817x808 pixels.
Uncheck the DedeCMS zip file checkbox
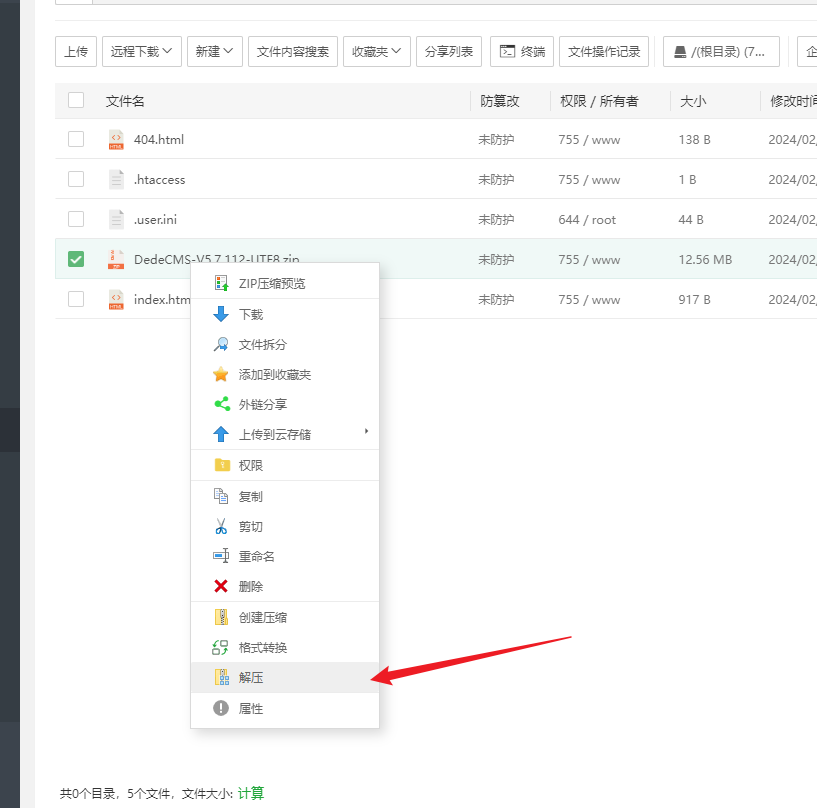tap(76, 259)
